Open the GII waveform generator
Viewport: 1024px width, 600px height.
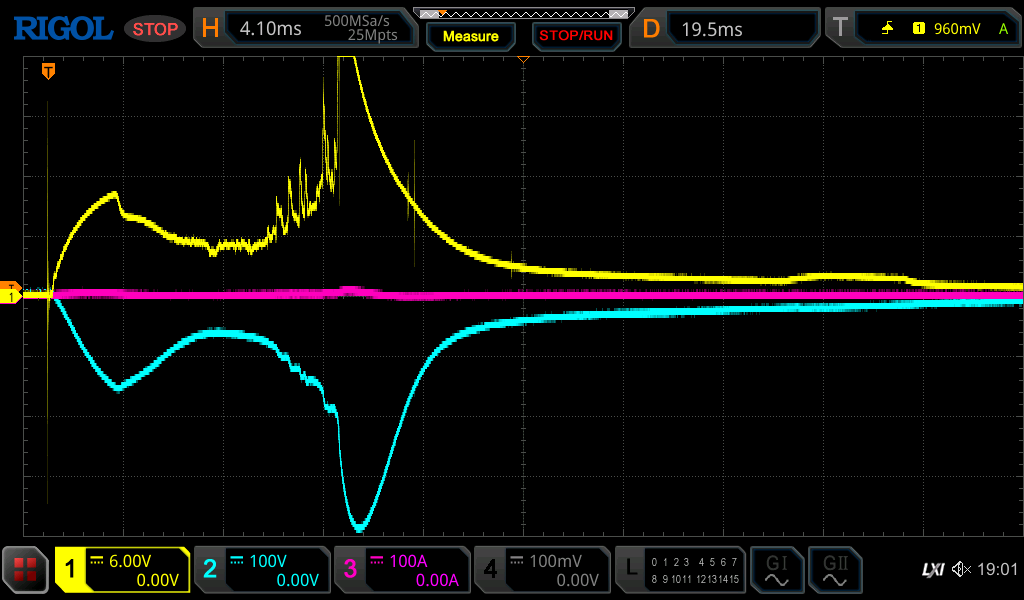835,570
